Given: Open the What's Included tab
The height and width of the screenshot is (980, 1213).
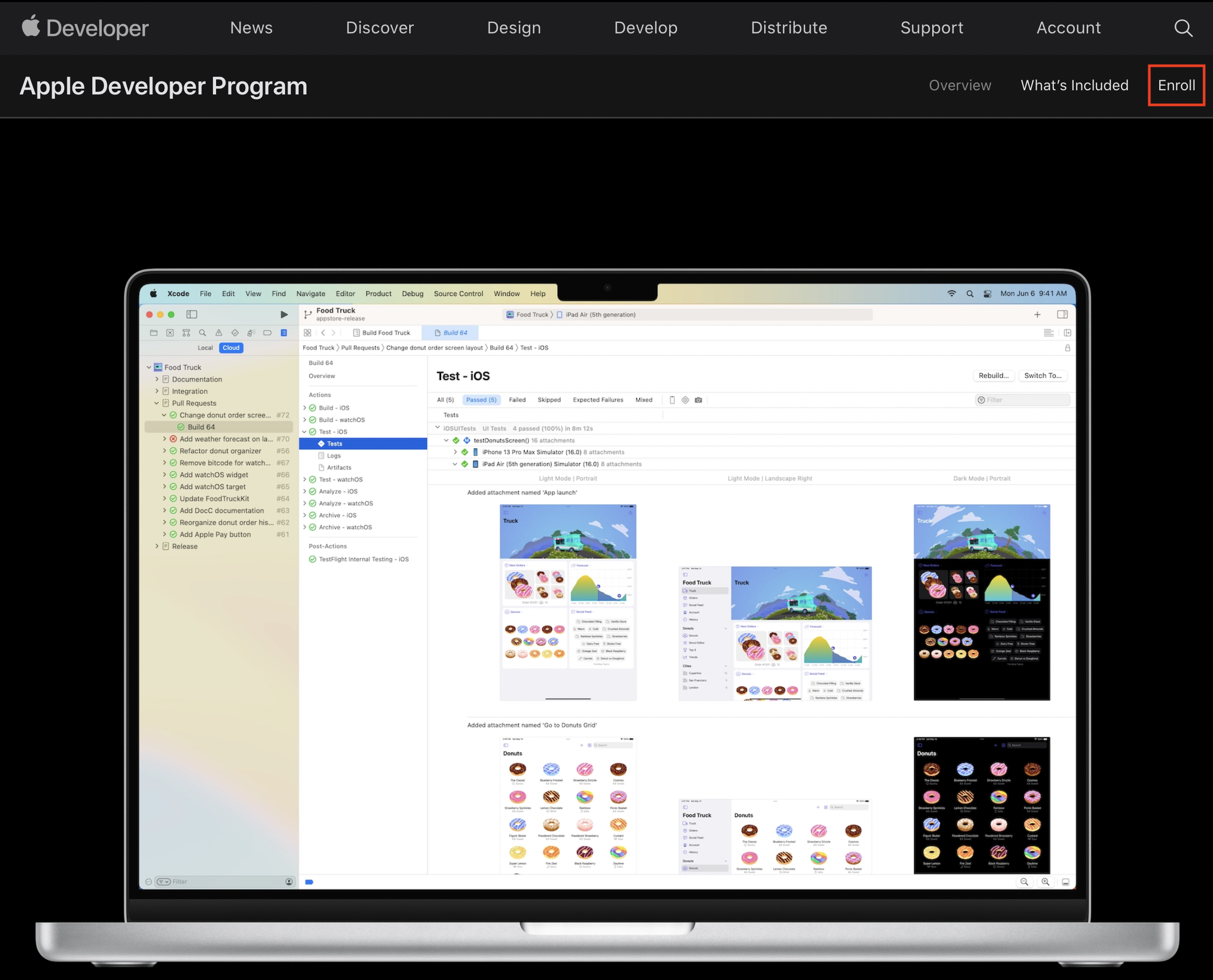Looking at the screenshot, I should (1074, 85).
